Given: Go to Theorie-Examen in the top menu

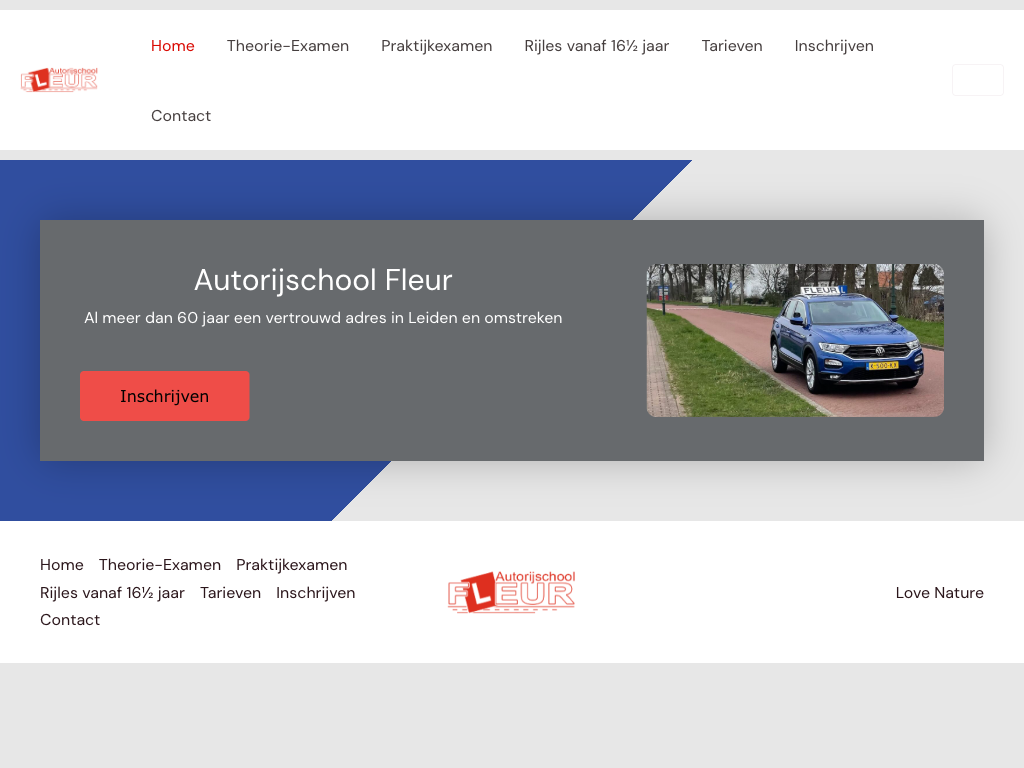Looking at the screenshot, I should 288,46.
